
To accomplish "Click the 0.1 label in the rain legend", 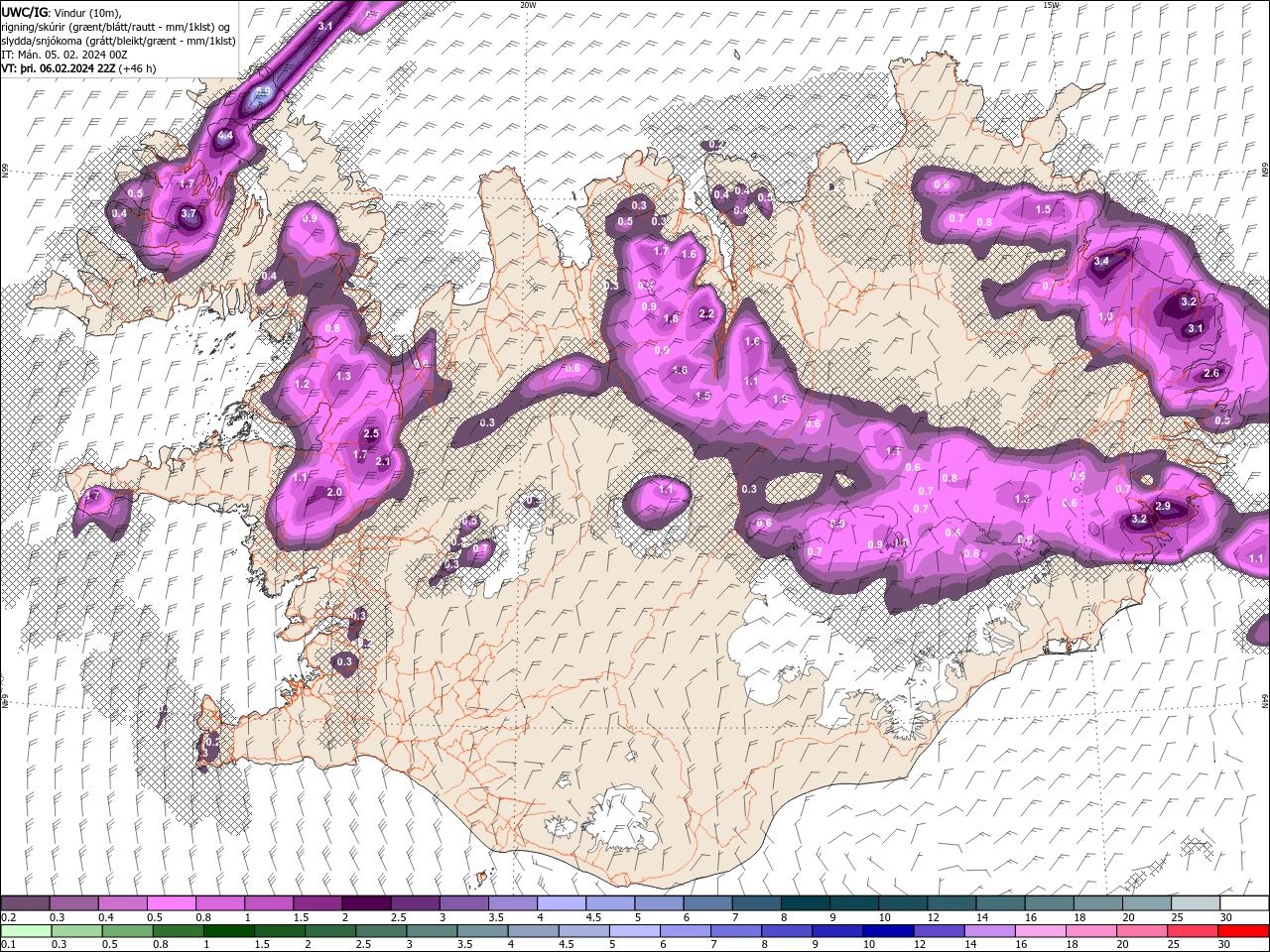I will (x=9, y=944).
